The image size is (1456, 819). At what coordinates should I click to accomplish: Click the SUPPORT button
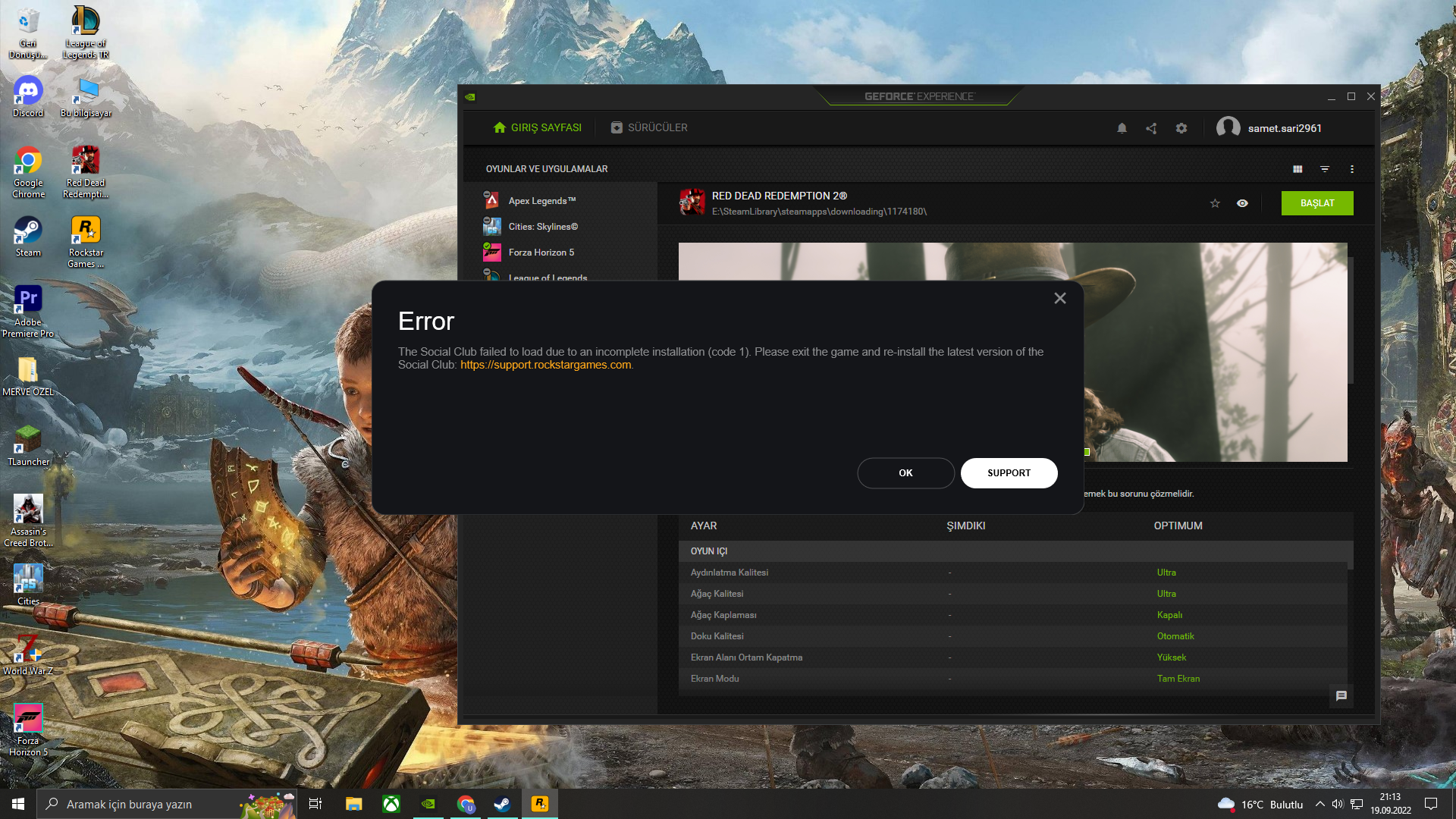[1009, 472]
